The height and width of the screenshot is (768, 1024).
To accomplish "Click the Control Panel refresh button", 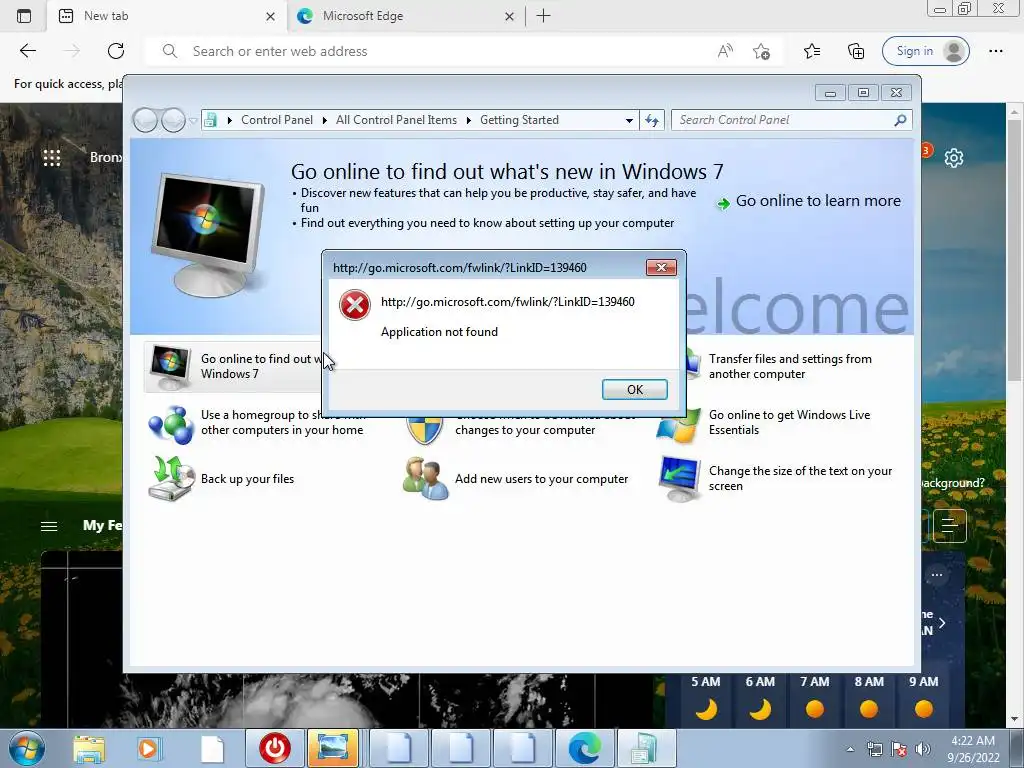I will [x=652, y=120].
